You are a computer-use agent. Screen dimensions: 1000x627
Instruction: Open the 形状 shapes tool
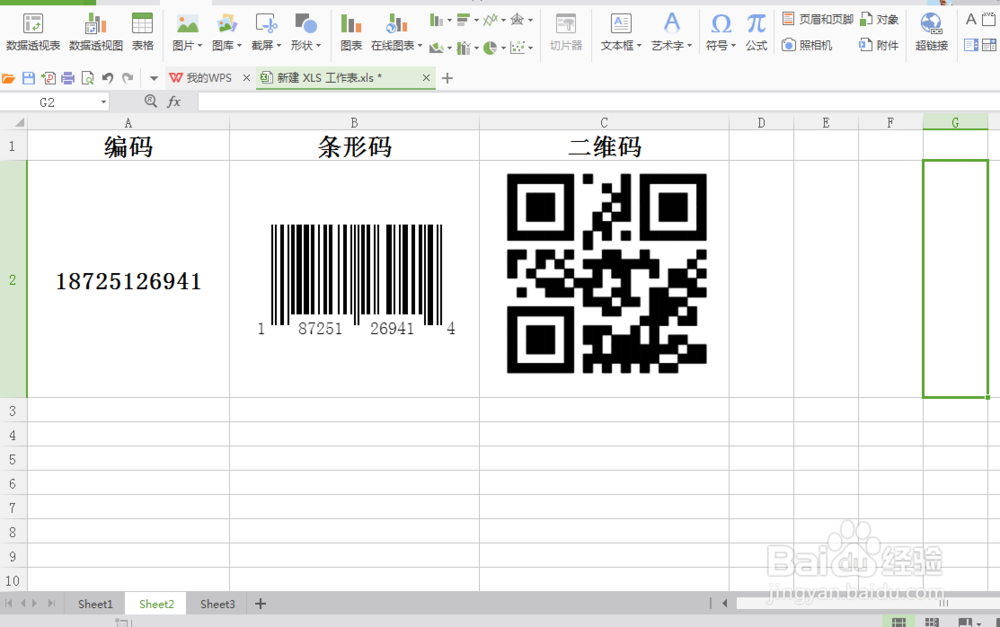305,32
